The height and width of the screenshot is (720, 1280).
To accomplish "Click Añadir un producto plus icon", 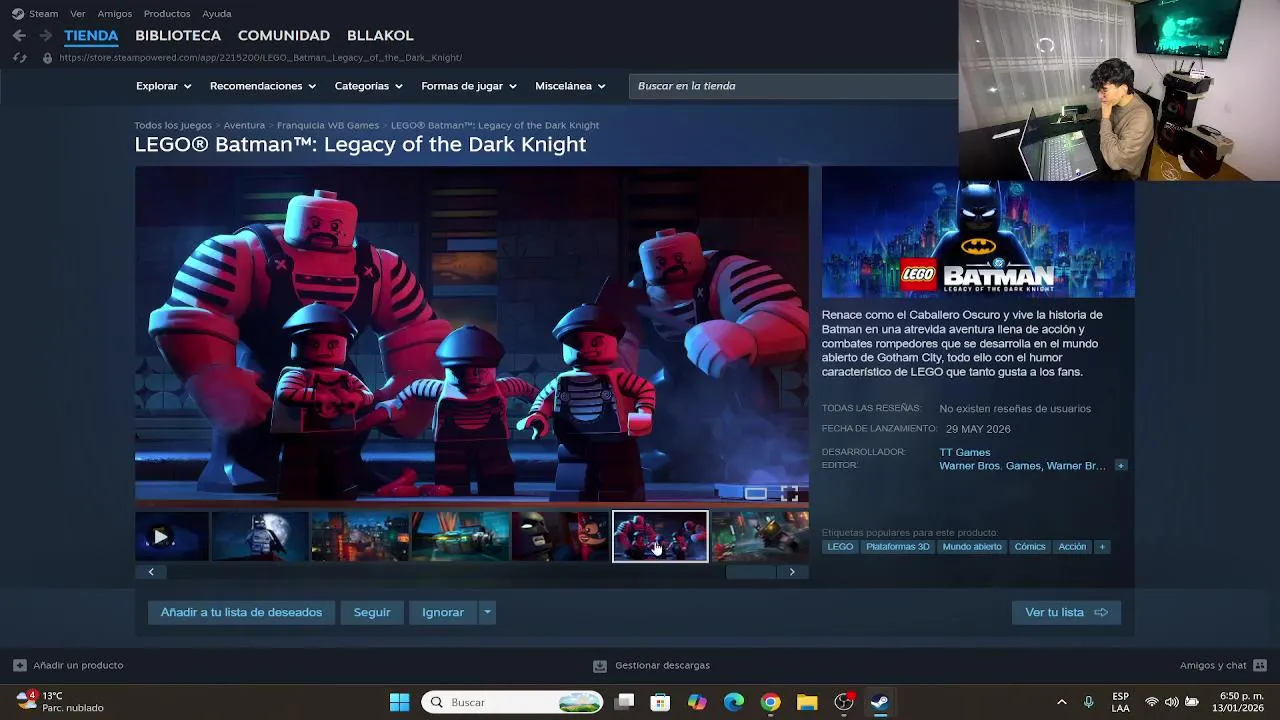I will point(20,665).
